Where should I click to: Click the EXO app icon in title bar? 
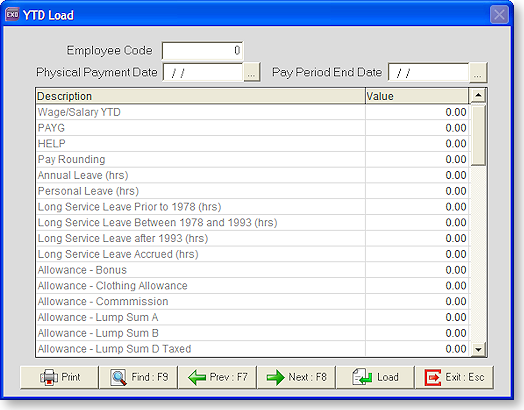12,15
